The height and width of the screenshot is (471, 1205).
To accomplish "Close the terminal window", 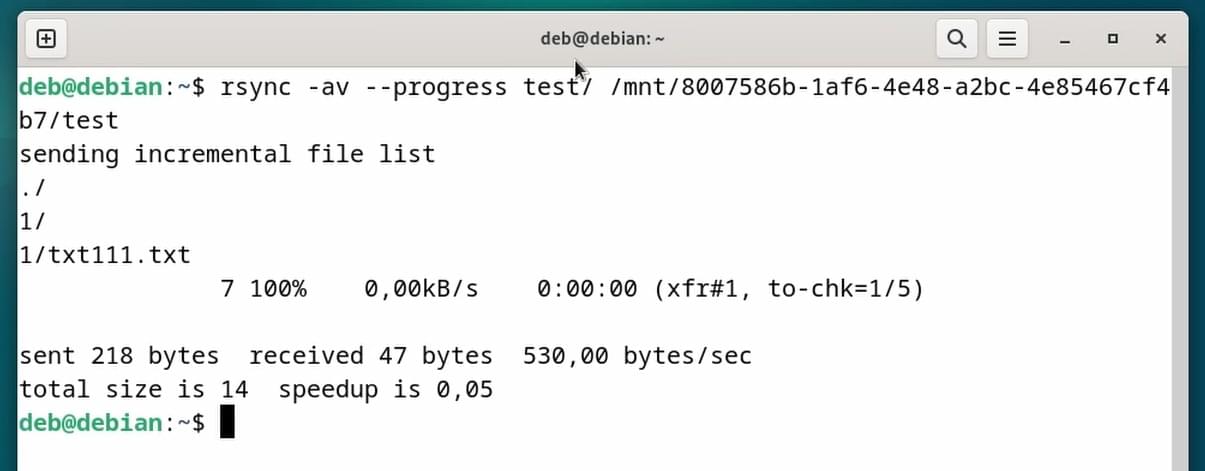I will 1160,40.
